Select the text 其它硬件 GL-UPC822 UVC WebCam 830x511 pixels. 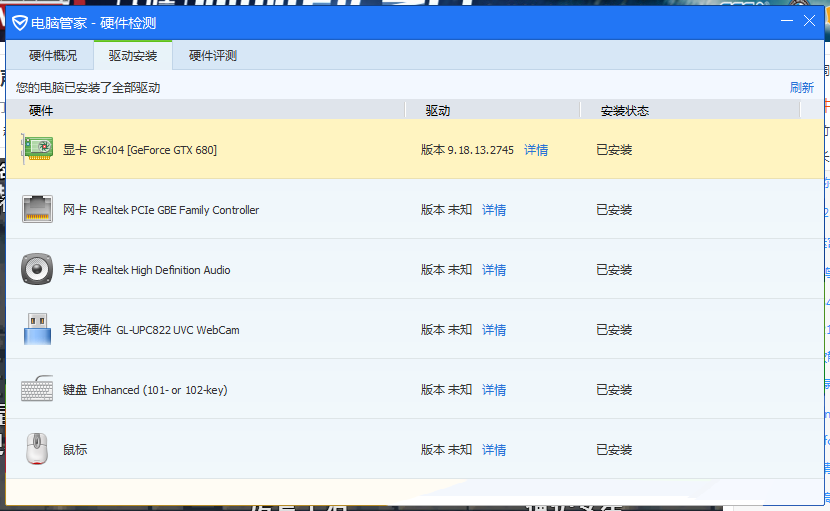point(151,330)
